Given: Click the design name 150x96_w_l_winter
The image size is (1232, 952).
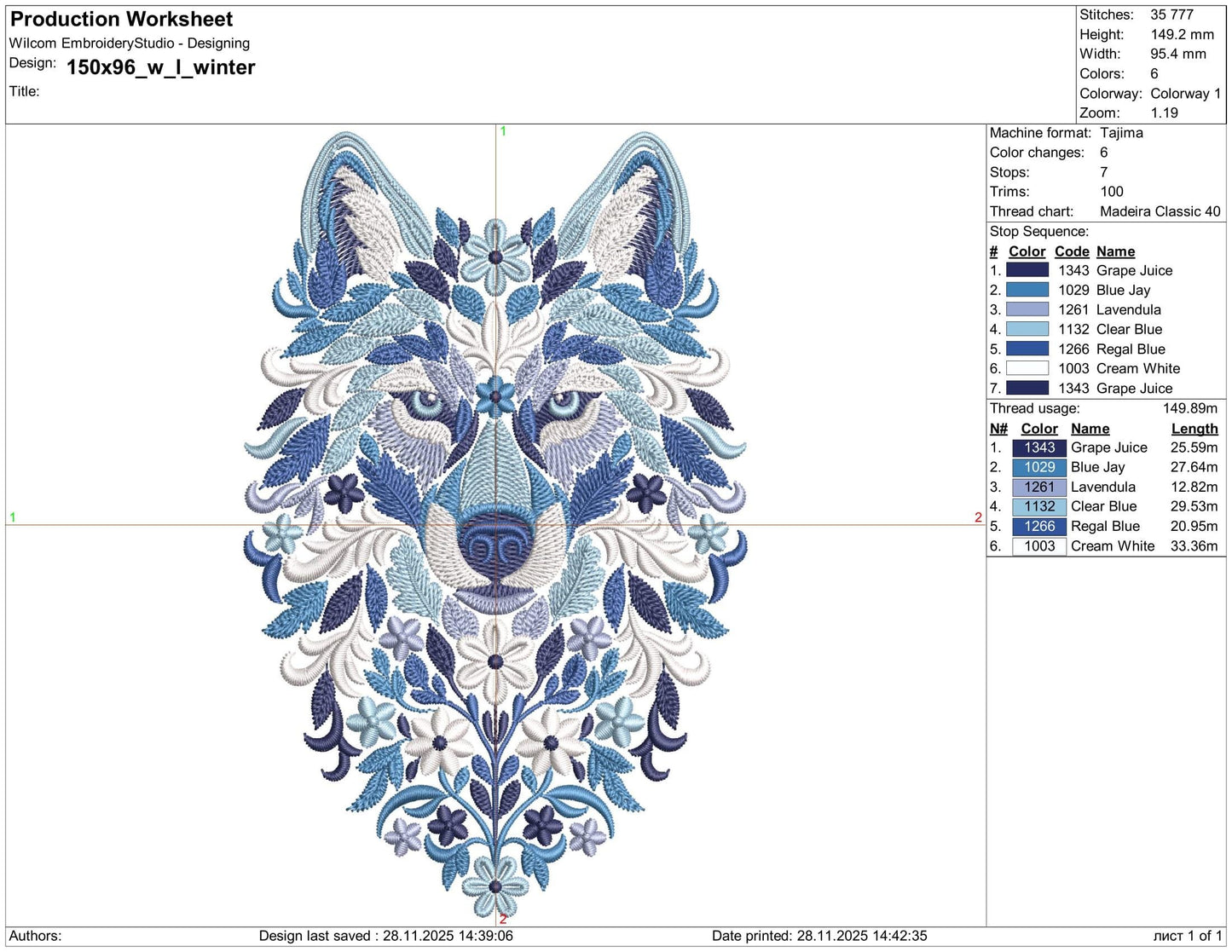Looking at the screenshot, I should 160,67.
